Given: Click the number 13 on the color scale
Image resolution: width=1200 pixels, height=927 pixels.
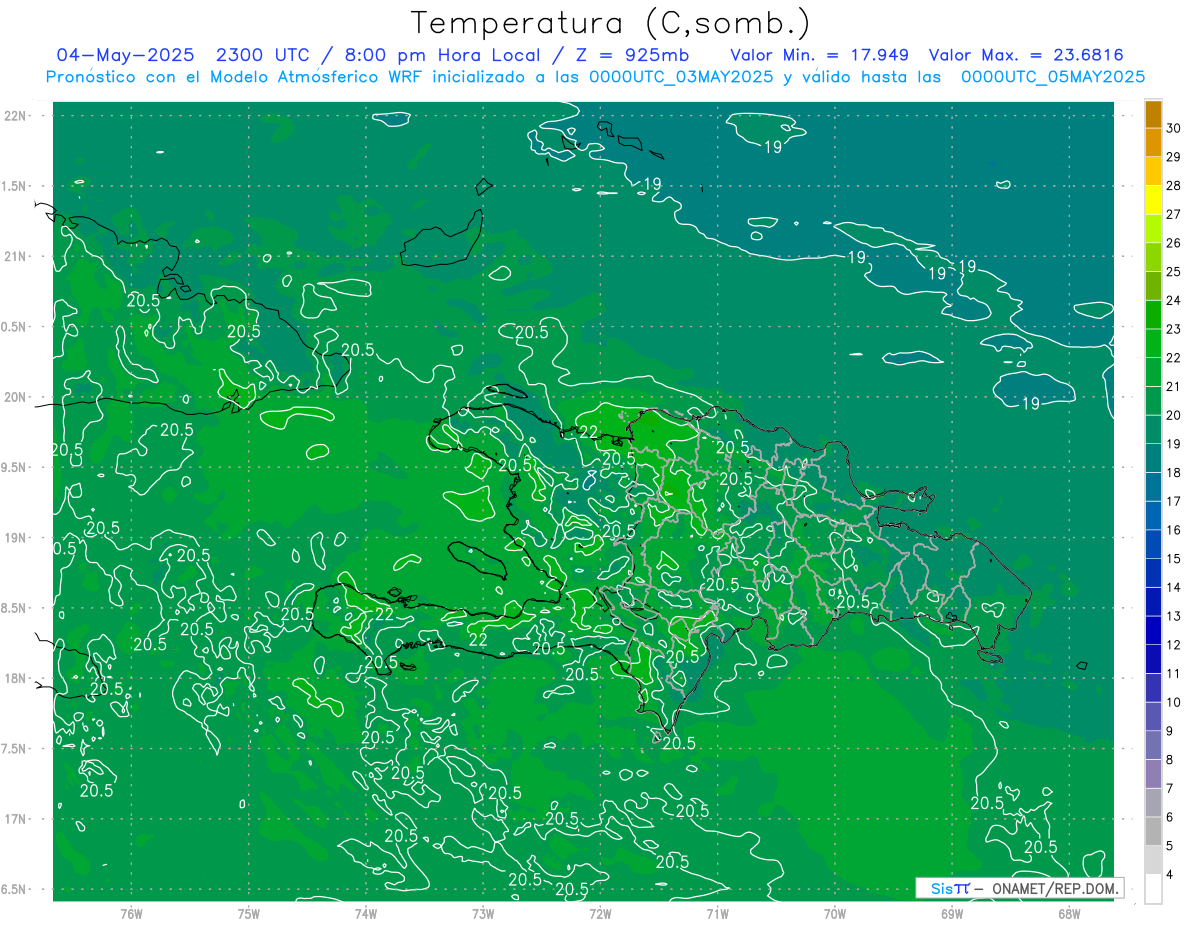Looking at the screenshot, I should pyautogui.click(x=1174, y=616).
